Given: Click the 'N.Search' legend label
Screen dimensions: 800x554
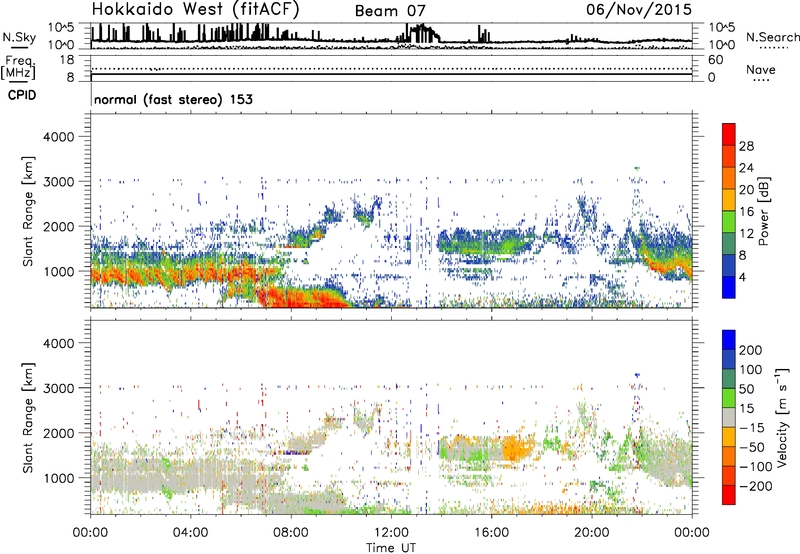Looking at the screenshot, I should click(772, 37).
